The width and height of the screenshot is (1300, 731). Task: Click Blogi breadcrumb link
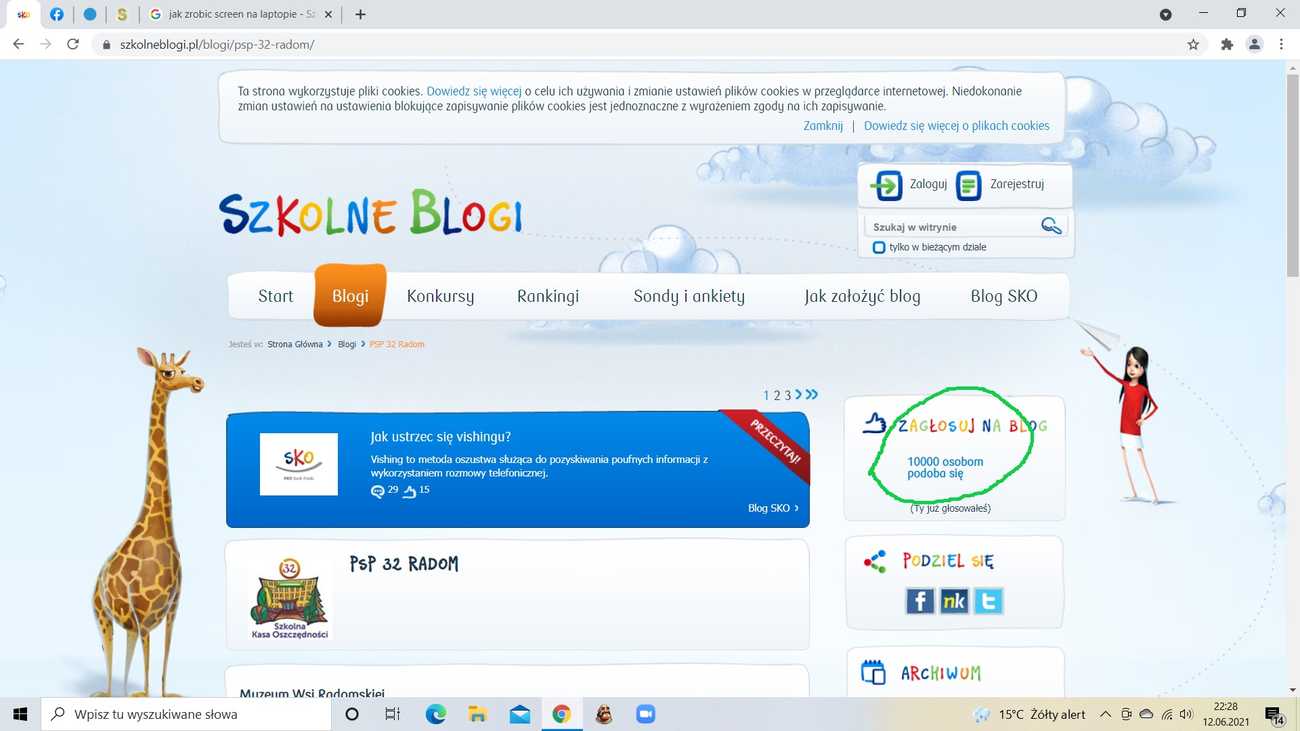347,344
